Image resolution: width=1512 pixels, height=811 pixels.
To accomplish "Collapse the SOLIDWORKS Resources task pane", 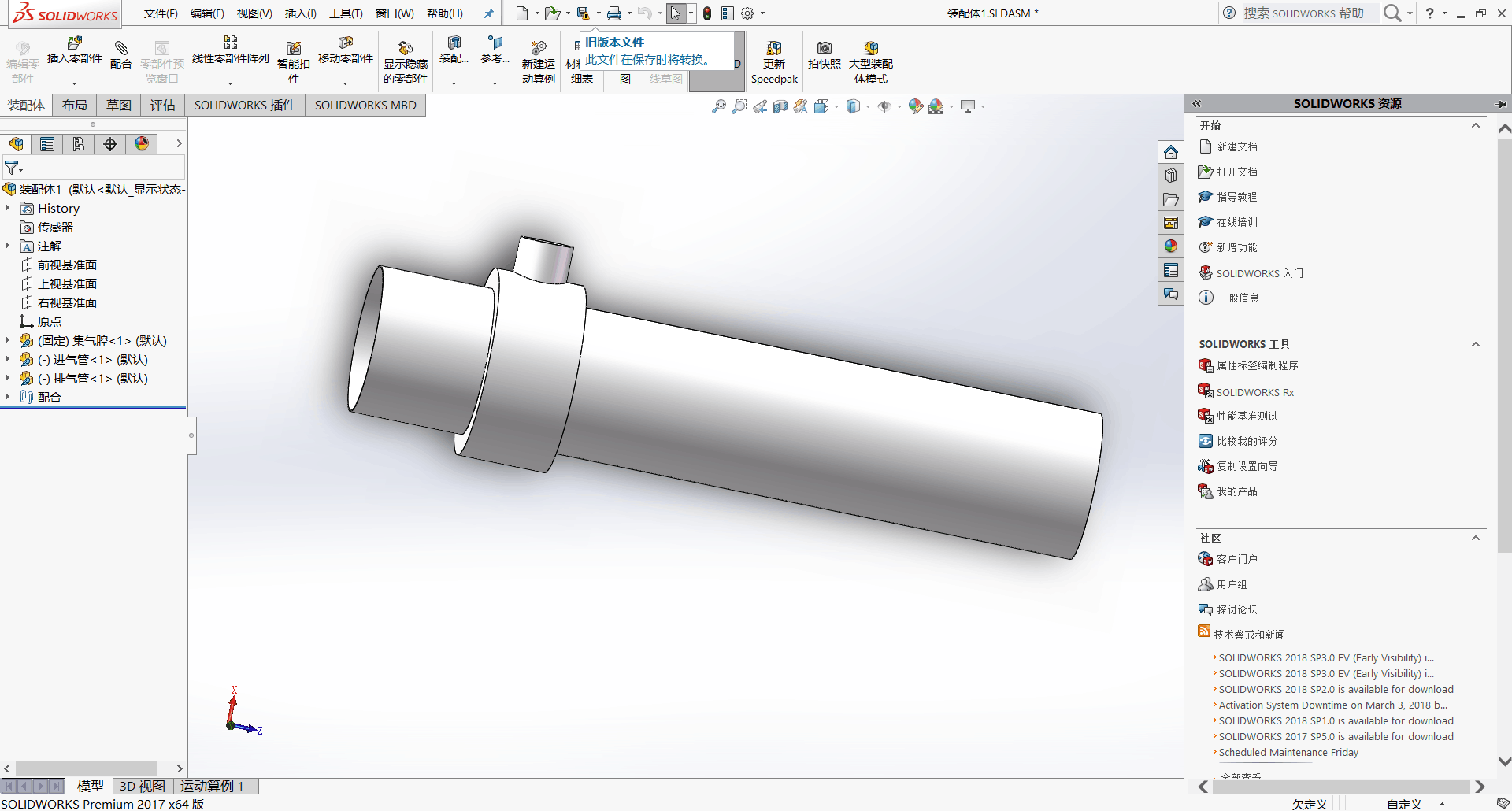I will coord(1196,104).
